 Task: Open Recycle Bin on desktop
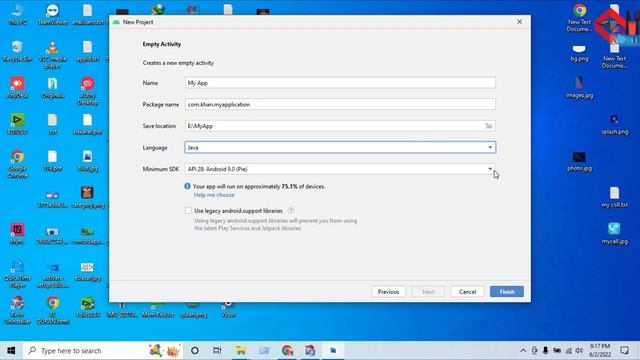17,51
